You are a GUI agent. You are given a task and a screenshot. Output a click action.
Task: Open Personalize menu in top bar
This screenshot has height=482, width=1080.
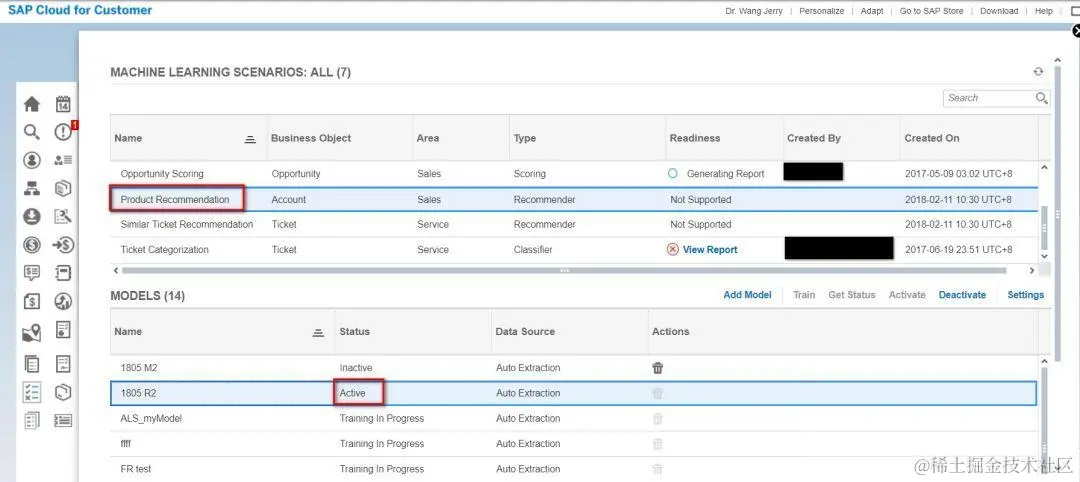click(822, 11)
